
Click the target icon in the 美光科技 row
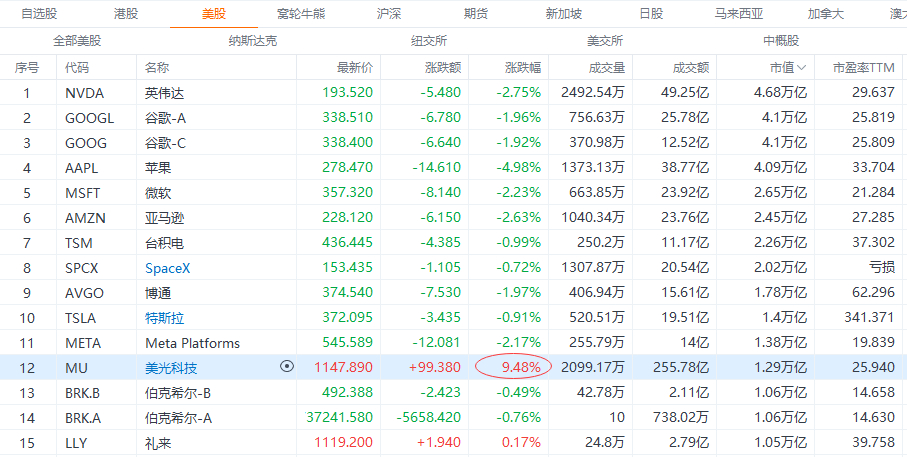point(287,366)
